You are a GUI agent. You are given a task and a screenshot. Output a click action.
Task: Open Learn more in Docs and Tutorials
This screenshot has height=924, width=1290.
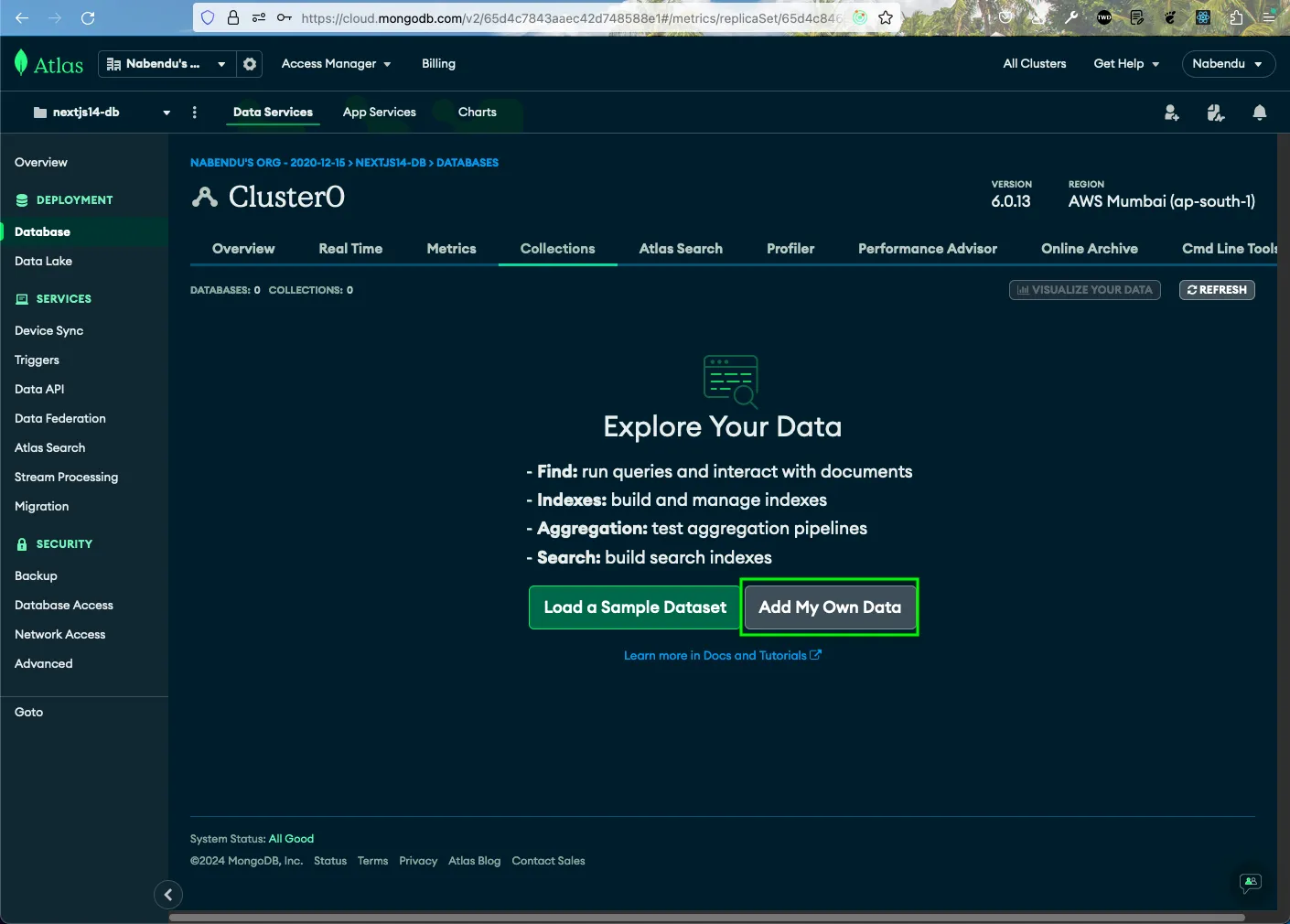coord(722,656)
